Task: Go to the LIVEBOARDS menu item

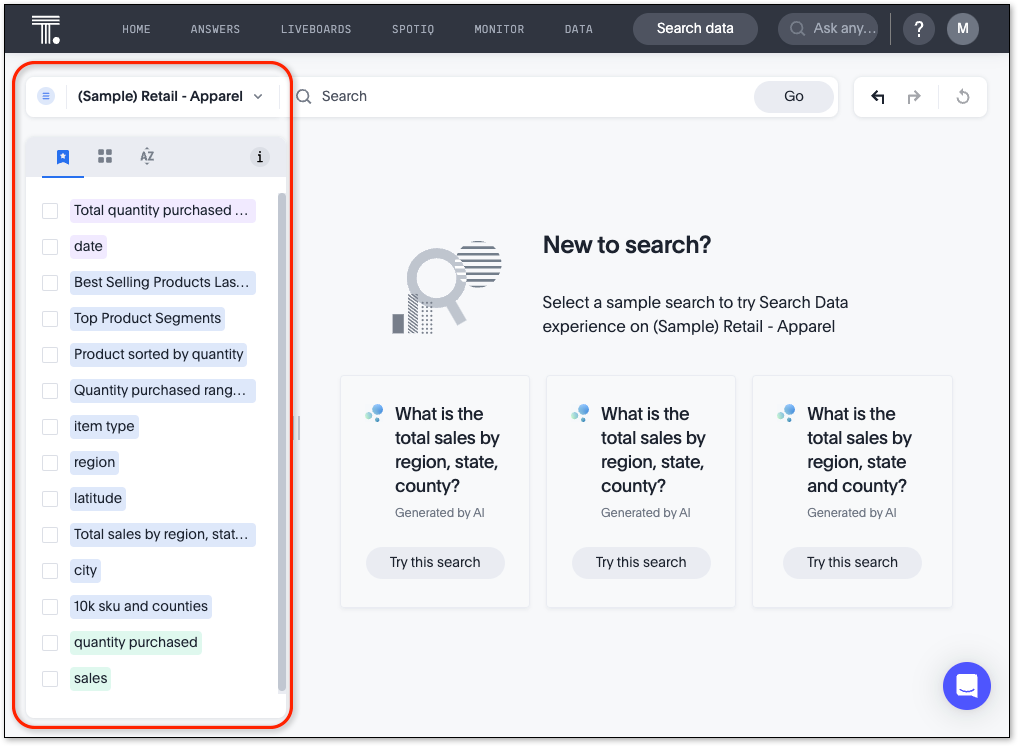Action: click(x=316, y=29)
